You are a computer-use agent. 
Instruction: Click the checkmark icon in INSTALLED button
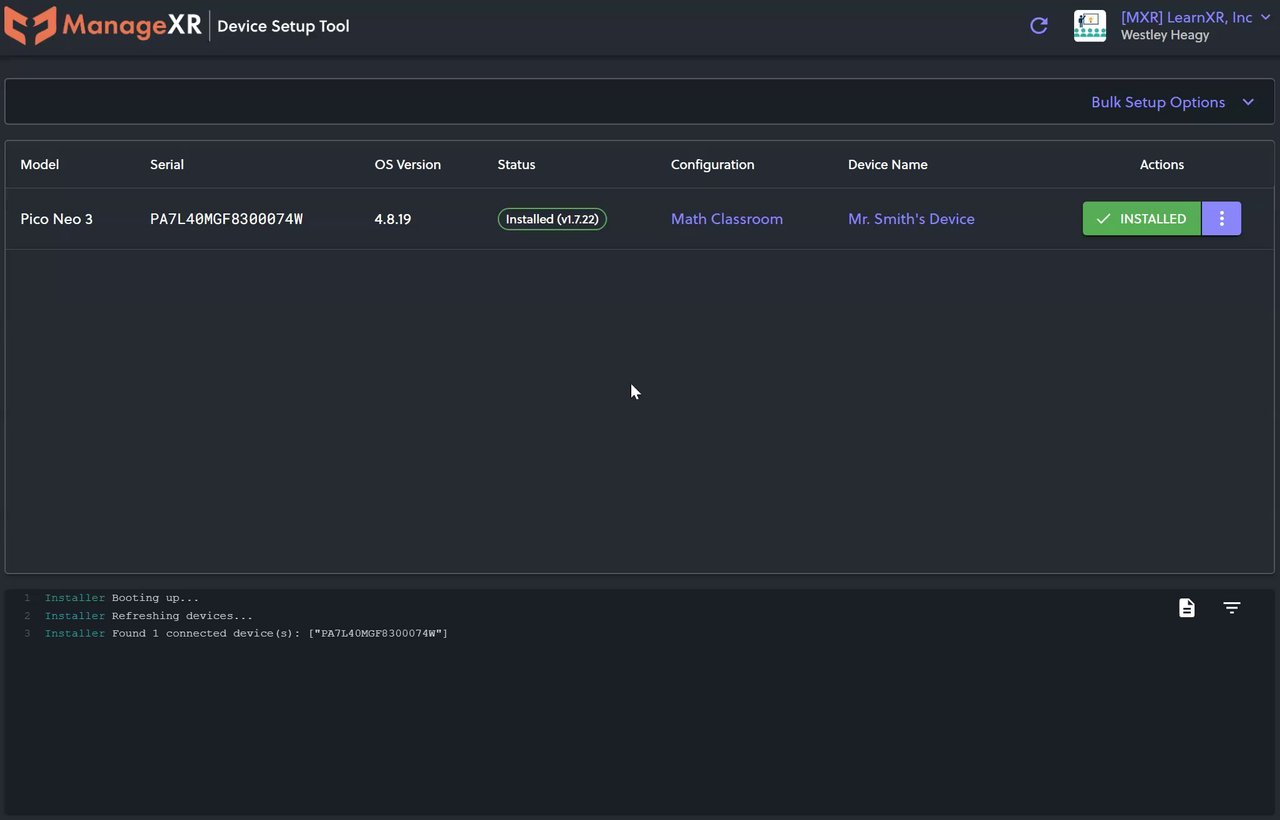(1103, 219)
